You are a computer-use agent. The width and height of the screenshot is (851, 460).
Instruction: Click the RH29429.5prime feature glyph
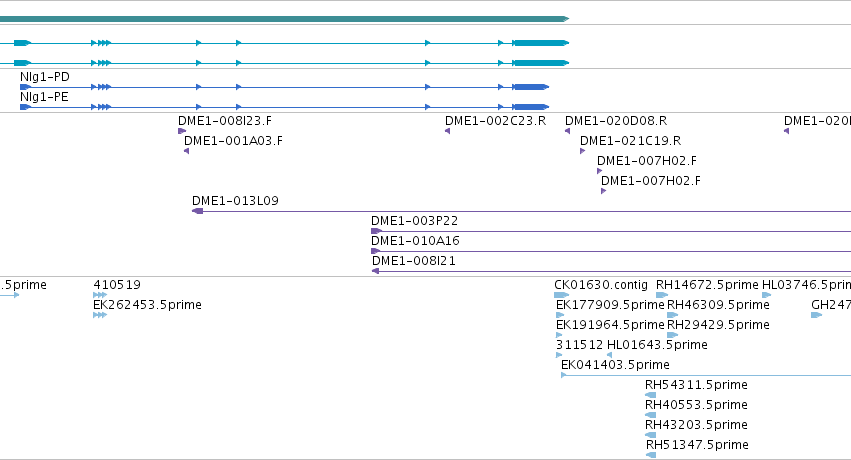673,335
